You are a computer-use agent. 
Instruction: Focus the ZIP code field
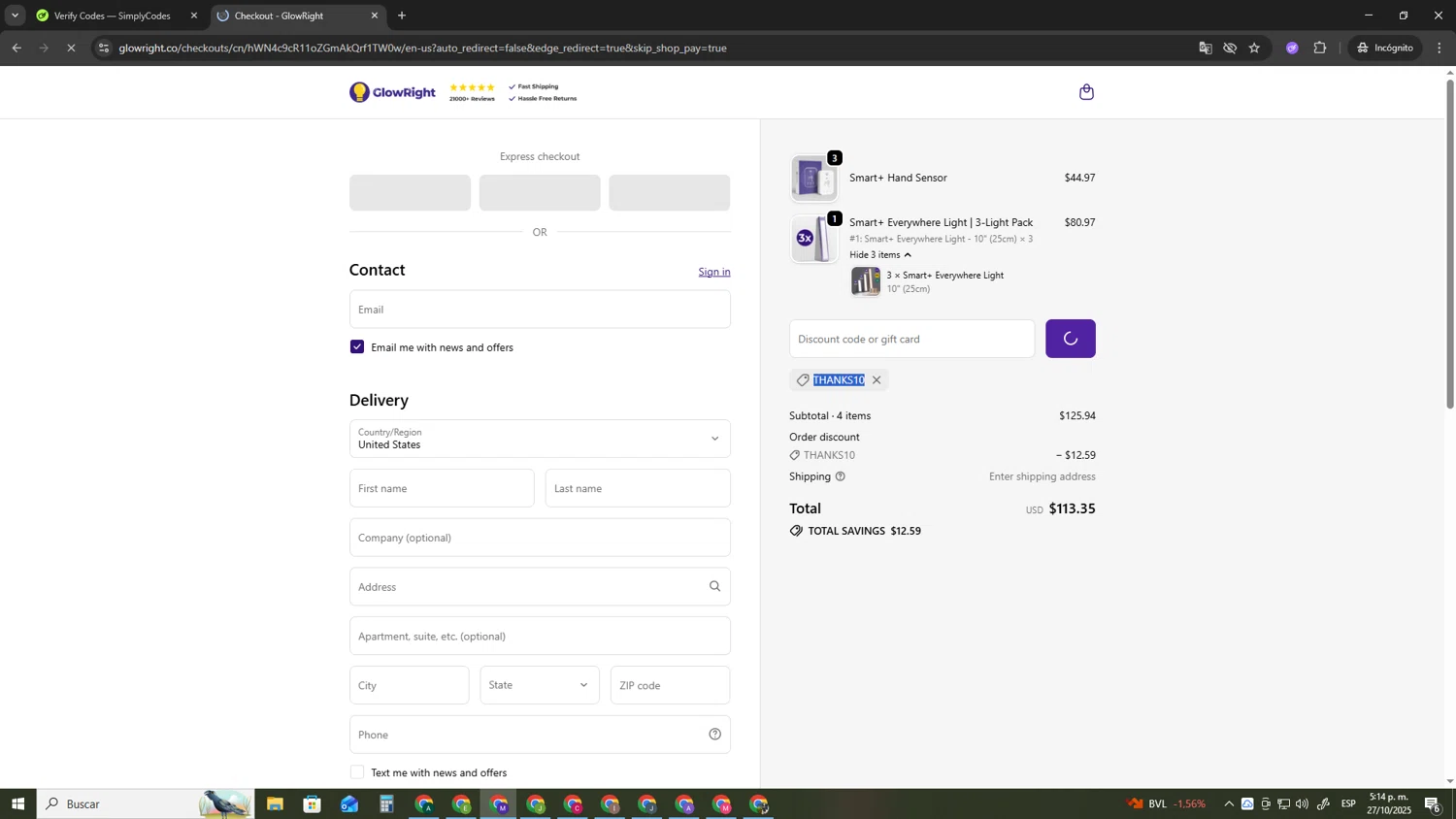670,685
